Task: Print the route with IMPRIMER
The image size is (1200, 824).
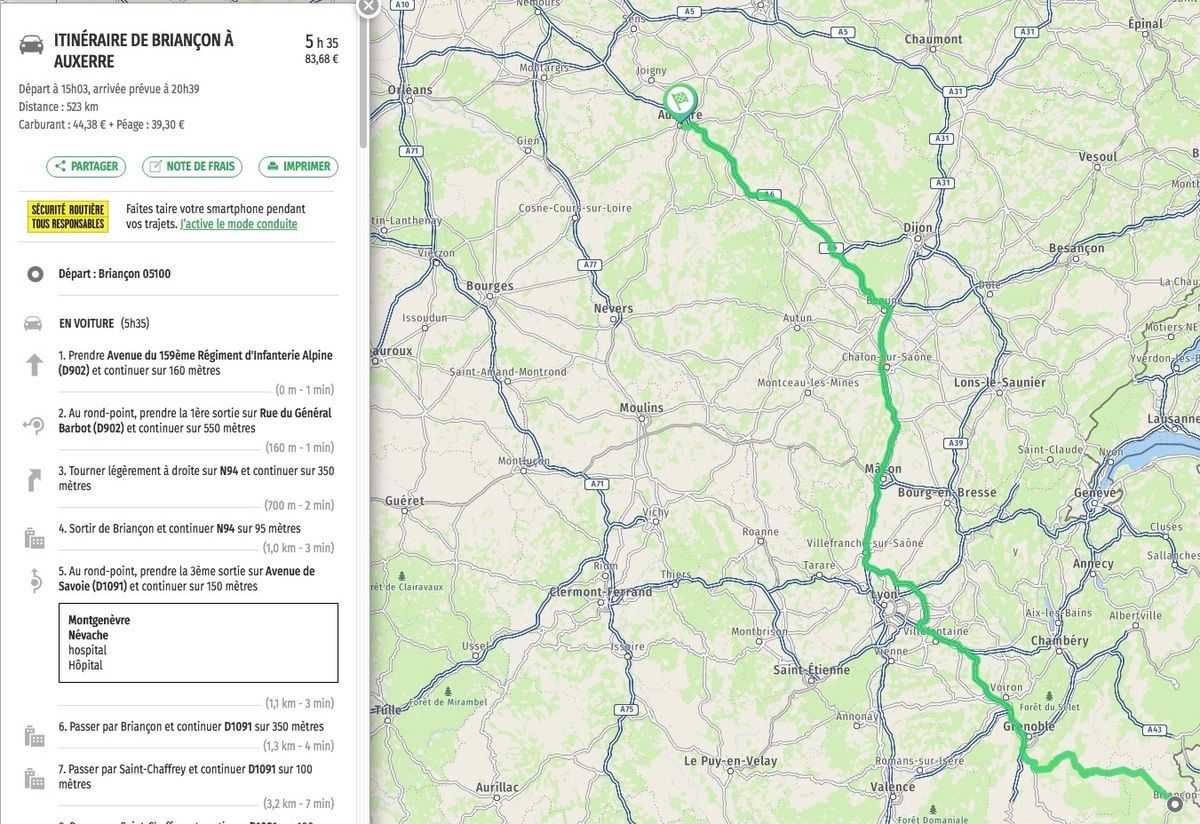Action: (298, 166)
